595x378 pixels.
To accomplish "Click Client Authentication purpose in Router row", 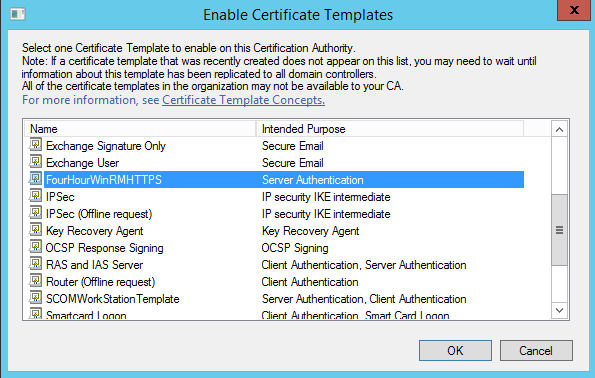I will [310, 282].
